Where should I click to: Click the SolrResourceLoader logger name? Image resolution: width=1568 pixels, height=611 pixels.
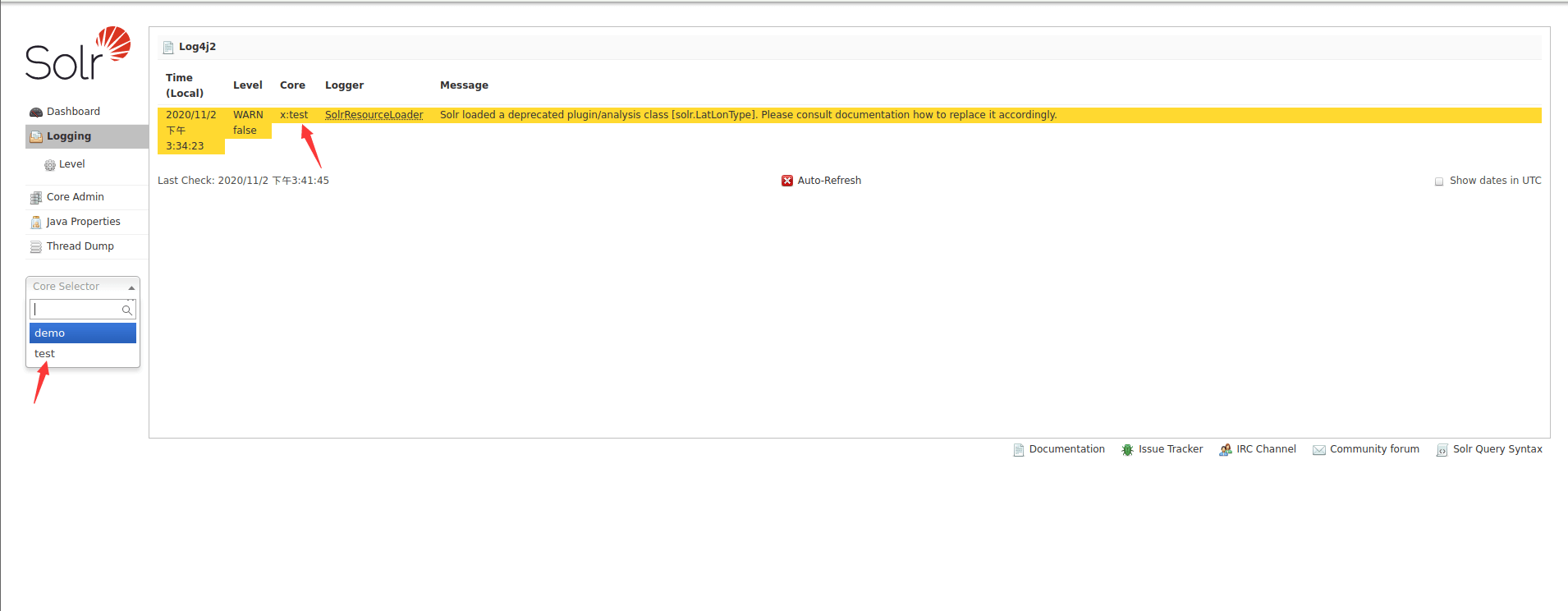click(374, 115)
